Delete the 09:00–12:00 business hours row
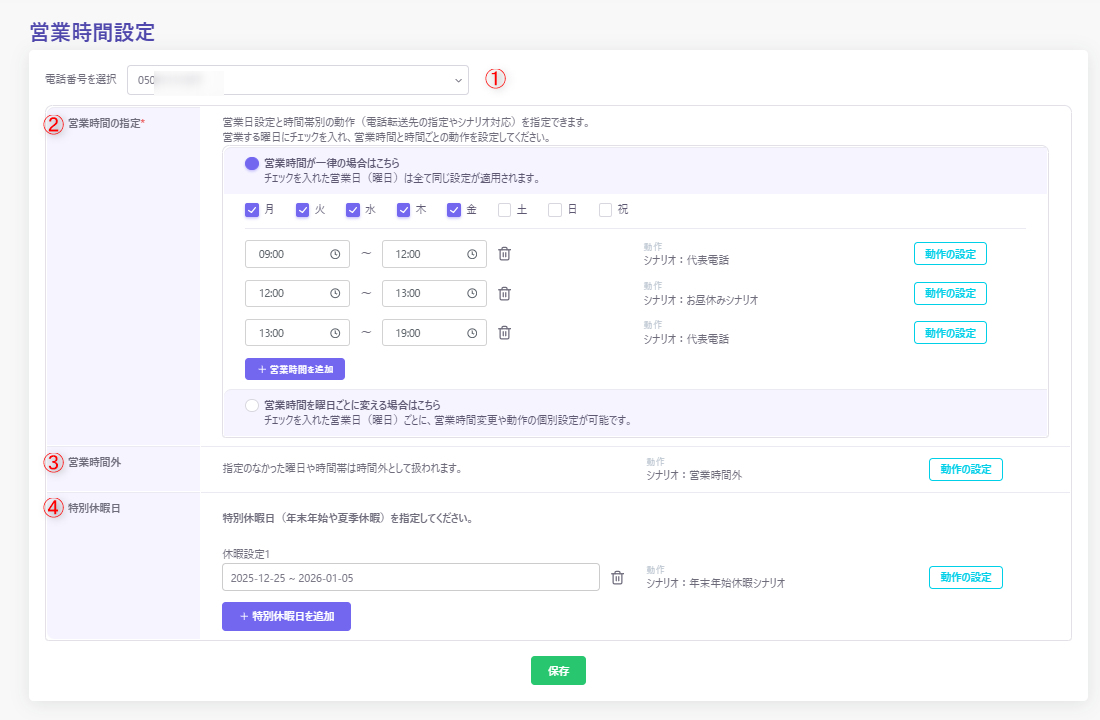This screenshot has width=1100, height=720. [505, 254]
